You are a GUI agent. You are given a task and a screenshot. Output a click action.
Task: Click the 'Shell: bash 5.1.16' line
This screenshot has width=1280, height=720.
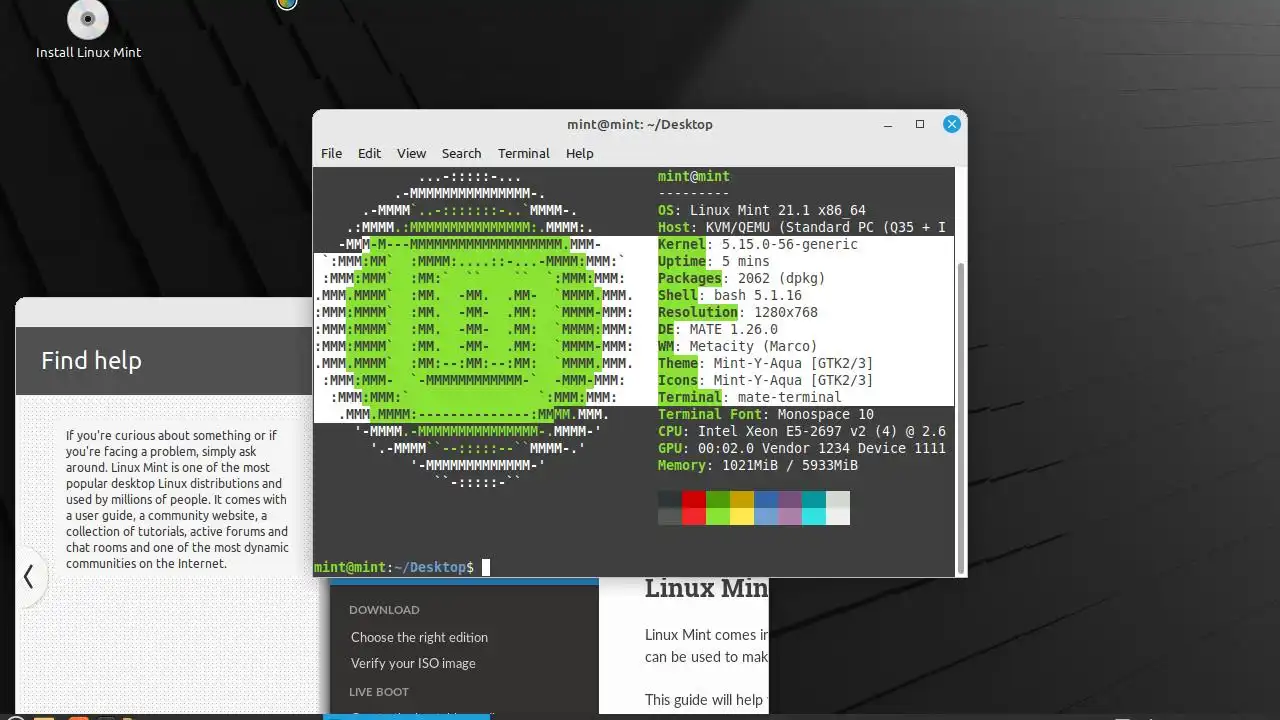(x=730, y=295)
